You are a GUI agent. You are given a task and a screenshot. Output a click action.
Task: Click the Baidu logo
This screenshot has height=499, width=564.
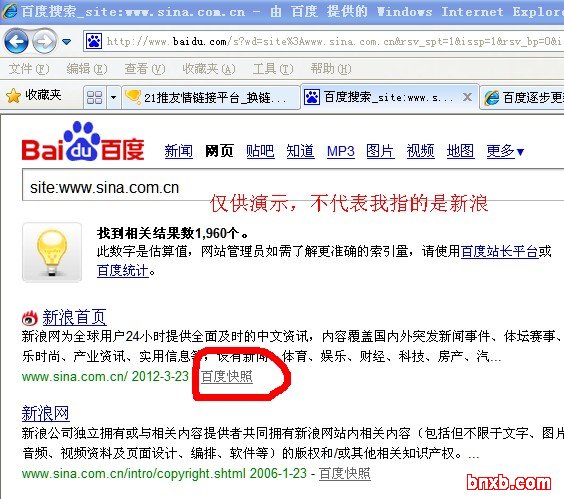pos(83,141)
